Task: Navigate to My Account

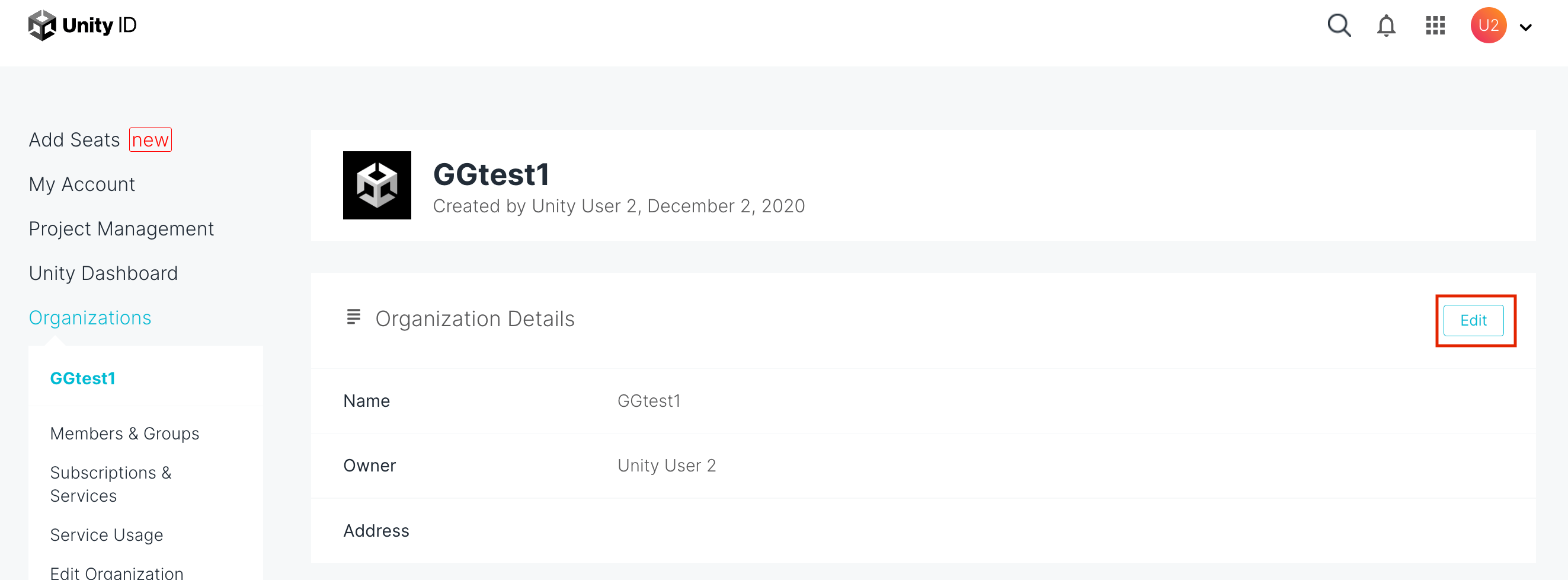Action: [x=82, y=184]
